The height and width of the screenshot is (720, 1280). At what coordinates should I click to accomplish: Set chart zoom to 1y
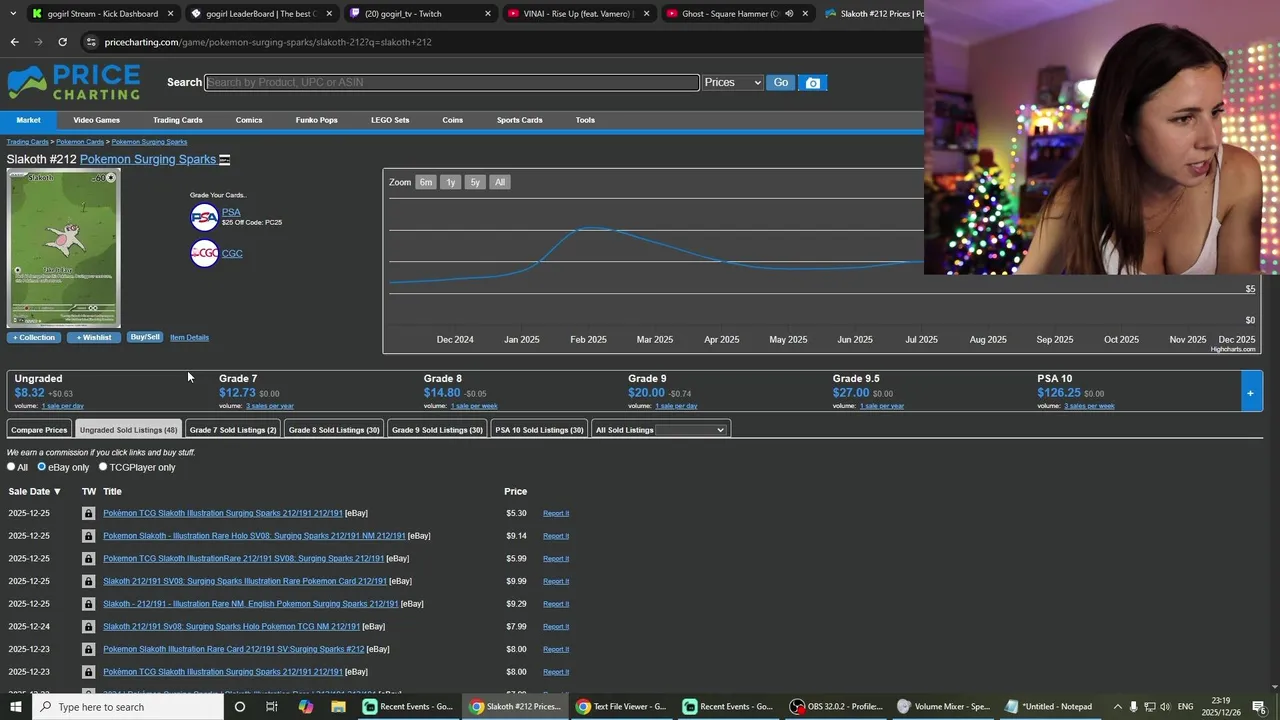tap(450, 182)
